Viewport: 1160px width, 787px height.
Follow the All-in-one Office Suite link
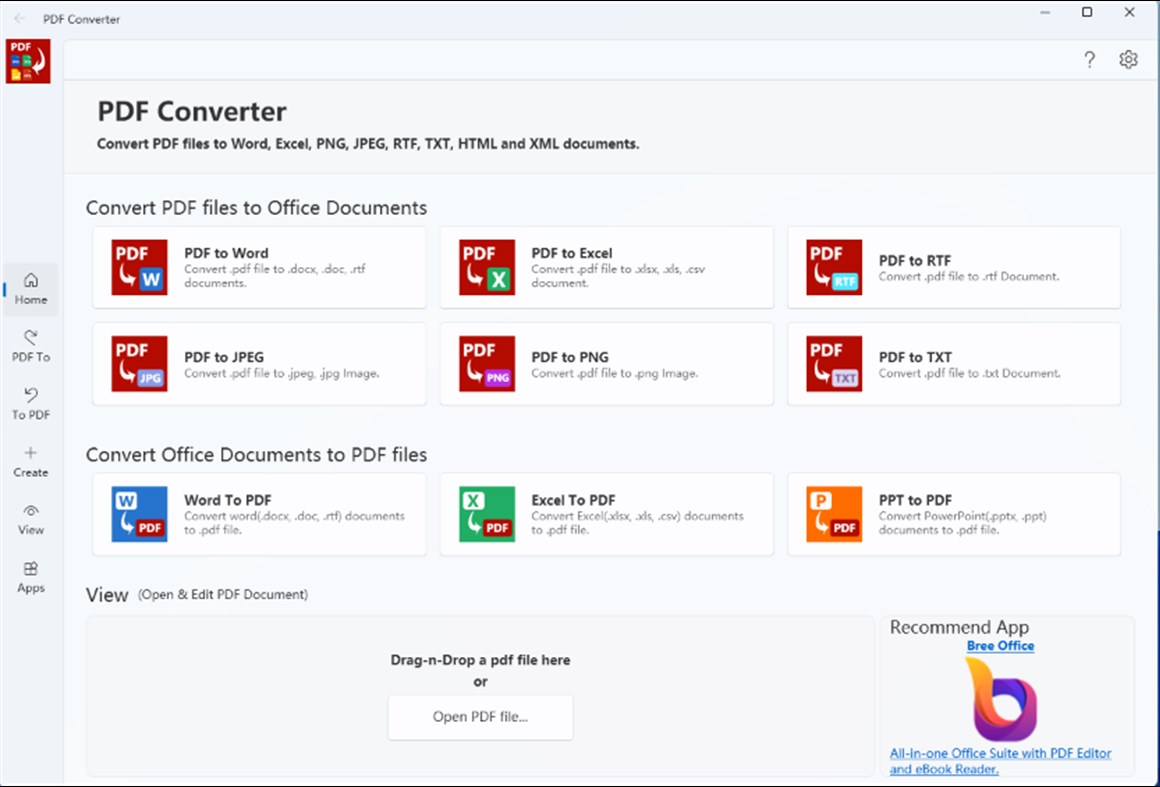1000,760
